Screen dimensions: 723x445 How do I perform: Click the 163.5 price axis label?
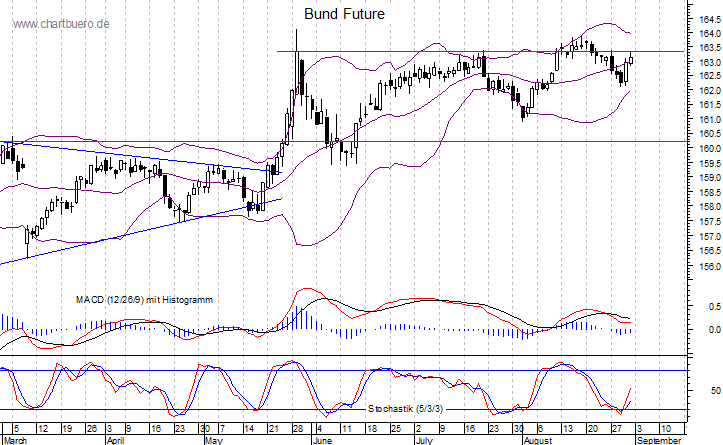[710, 48]
